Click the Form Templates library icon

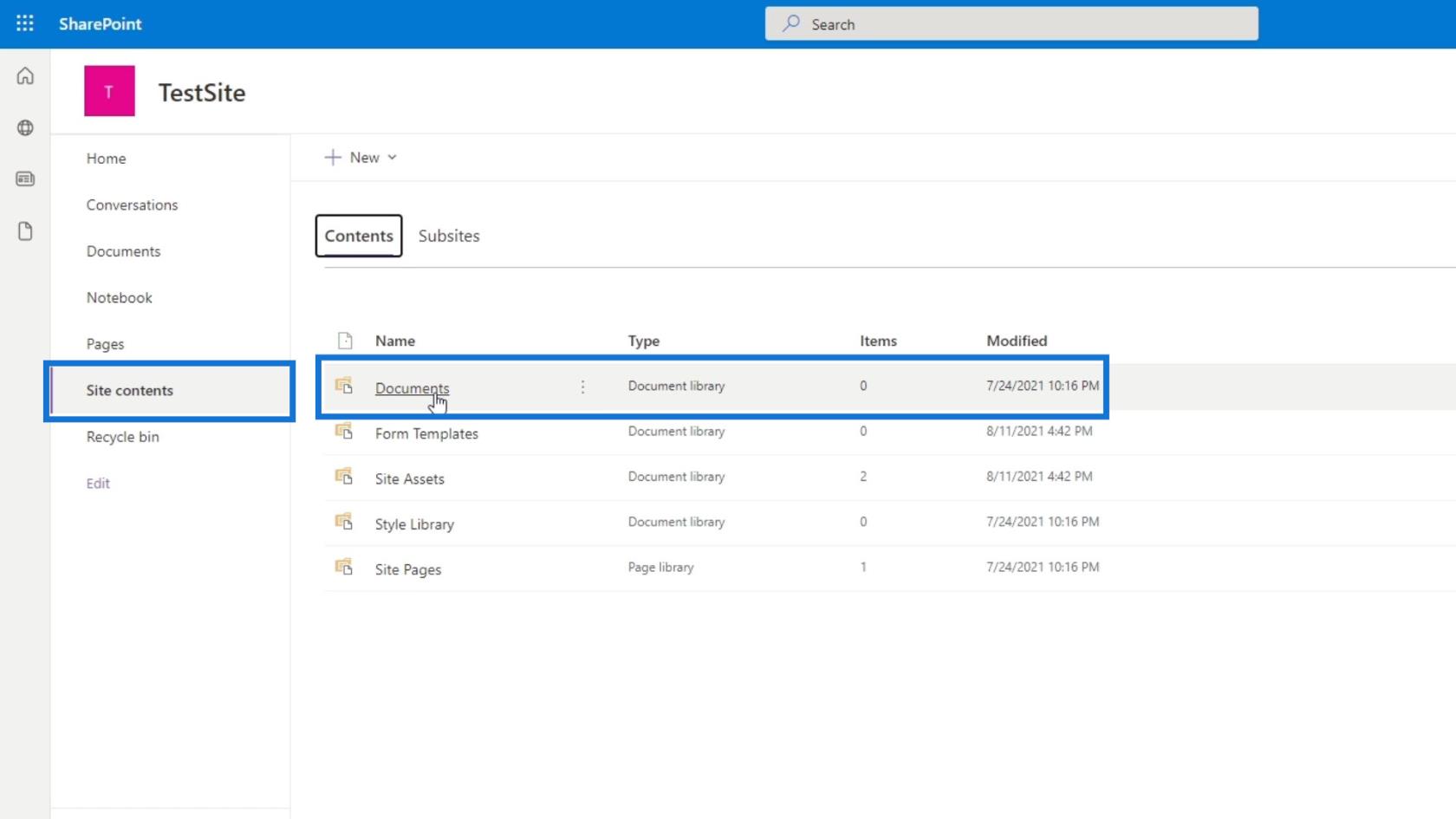(344, 431)
